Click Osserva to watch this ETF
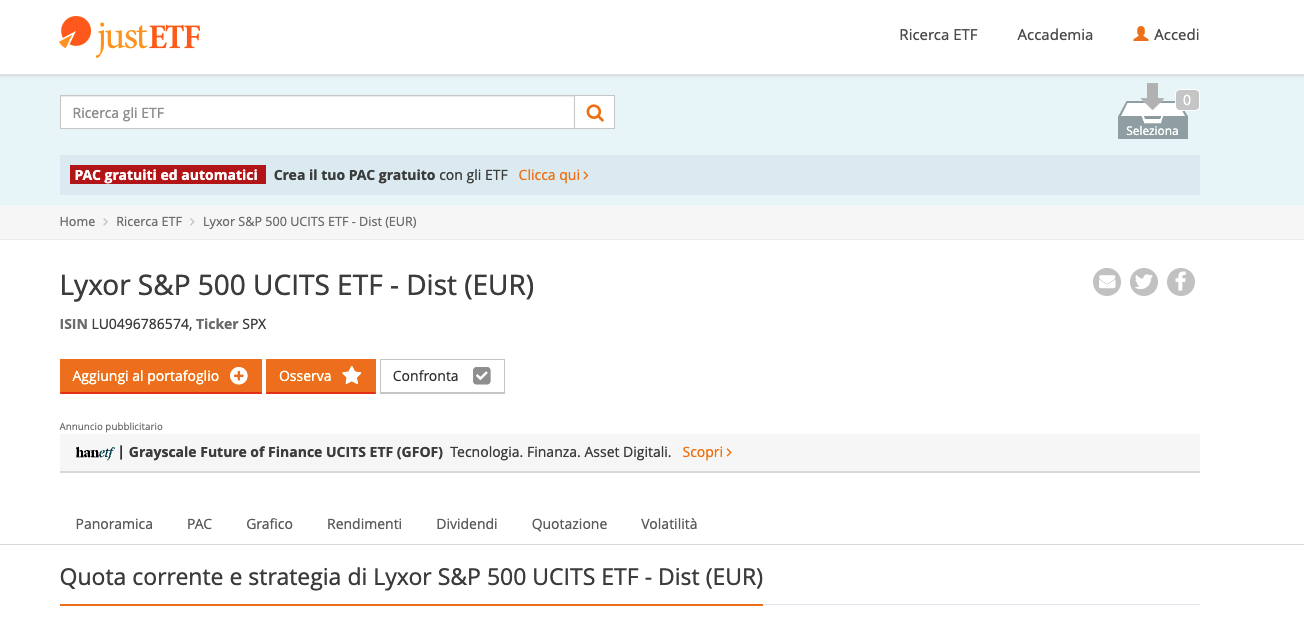The height and width of the screenshot is (624, 1304). coord(320,376)
